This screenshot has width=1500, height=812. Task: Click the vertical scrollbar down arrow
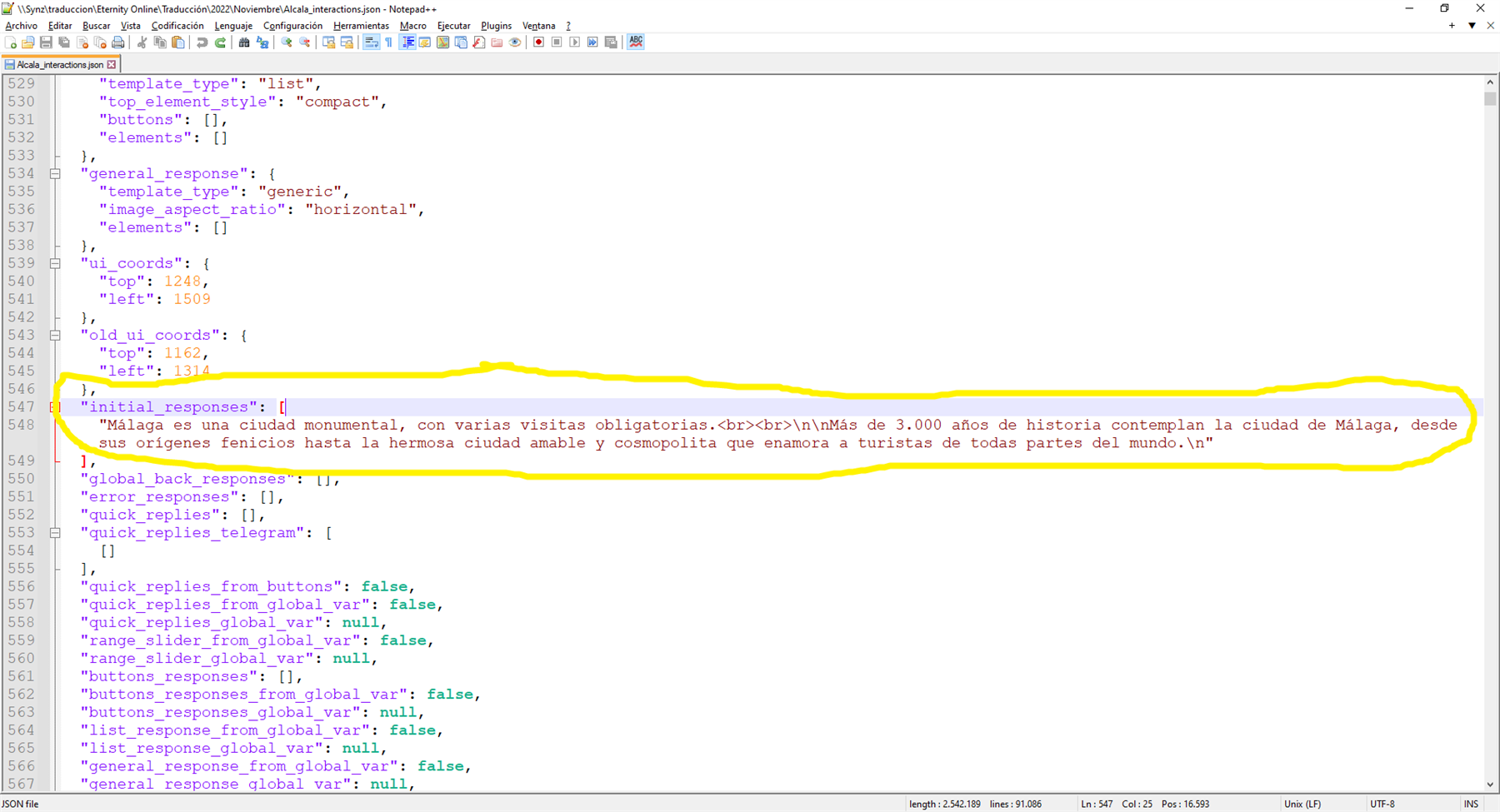pyautogui.click(x=1490, y=785)
